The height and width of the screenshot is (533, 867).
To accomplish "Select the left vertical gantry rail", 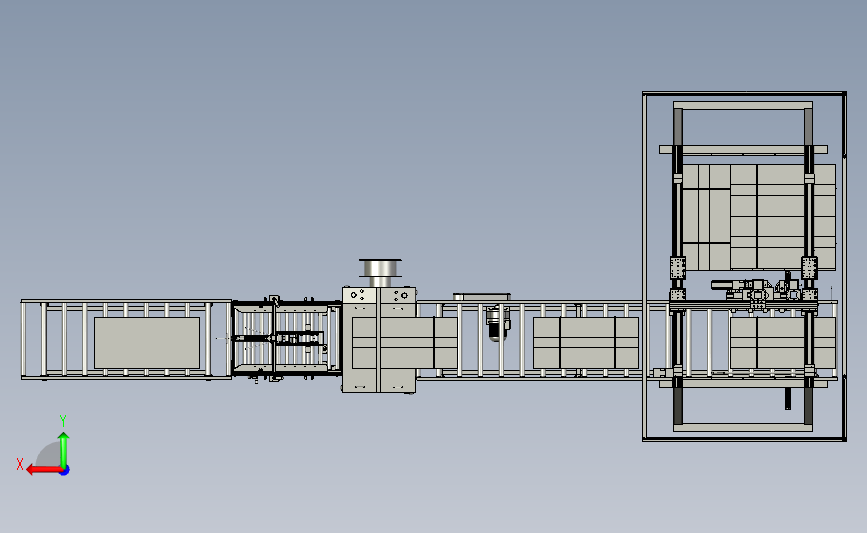I will pos(678,265).
